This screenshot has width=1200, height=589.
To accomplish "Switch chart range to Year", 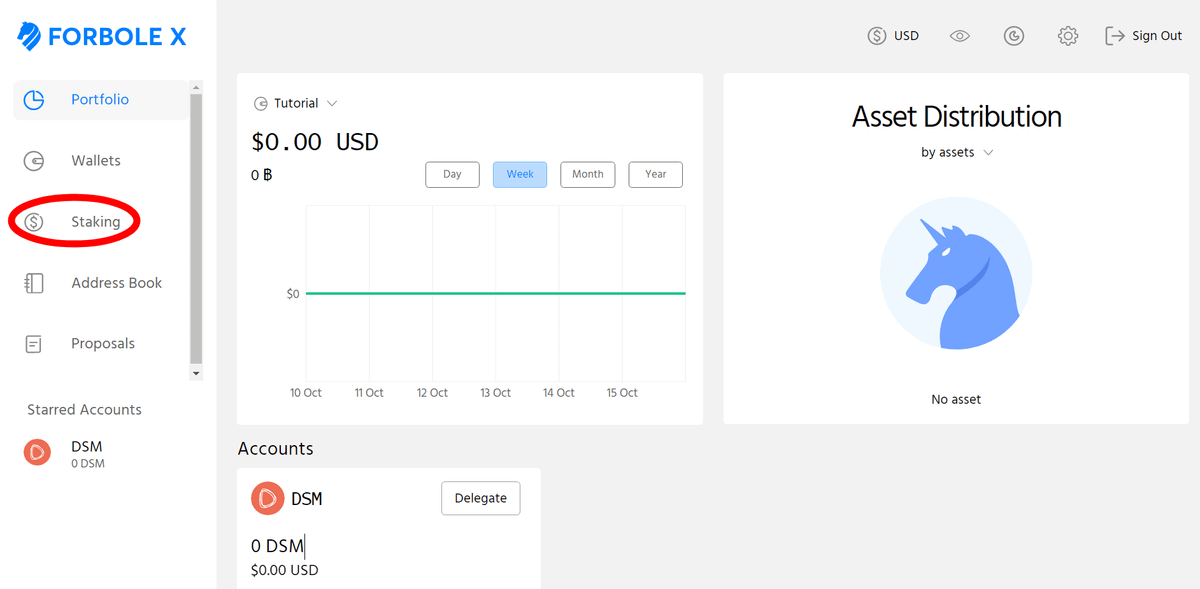I will pyautogui.click(x=655, y=174).
